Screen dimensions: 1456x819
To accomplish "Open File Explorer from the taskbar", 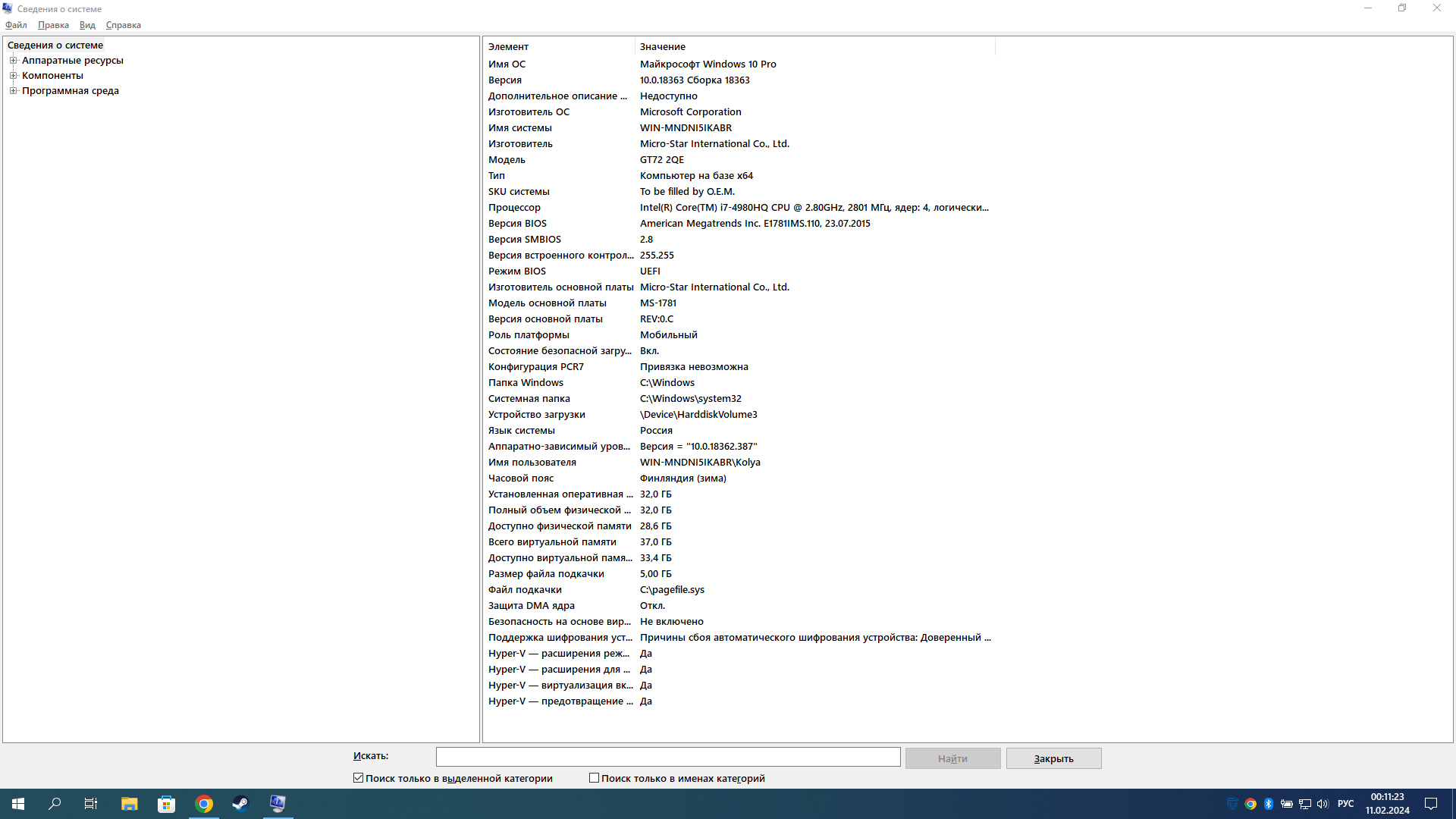I will (130, 804).
